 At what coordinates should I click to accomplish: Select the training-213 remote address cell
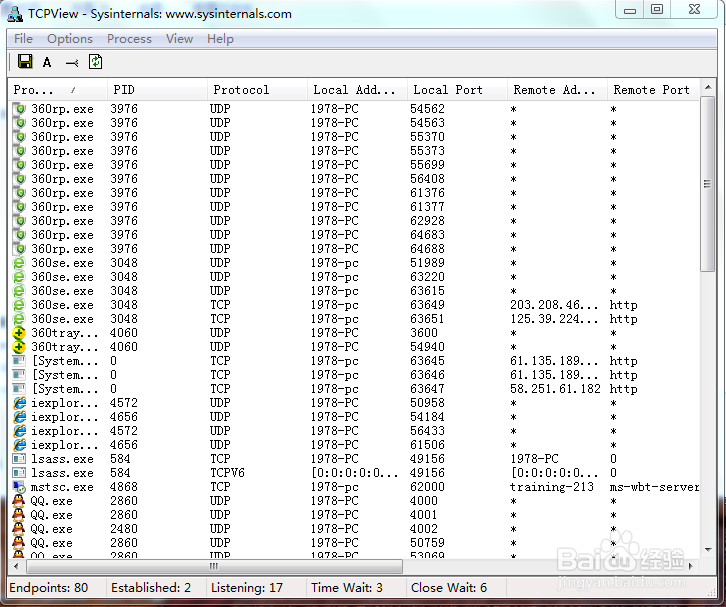coord(552,487)
